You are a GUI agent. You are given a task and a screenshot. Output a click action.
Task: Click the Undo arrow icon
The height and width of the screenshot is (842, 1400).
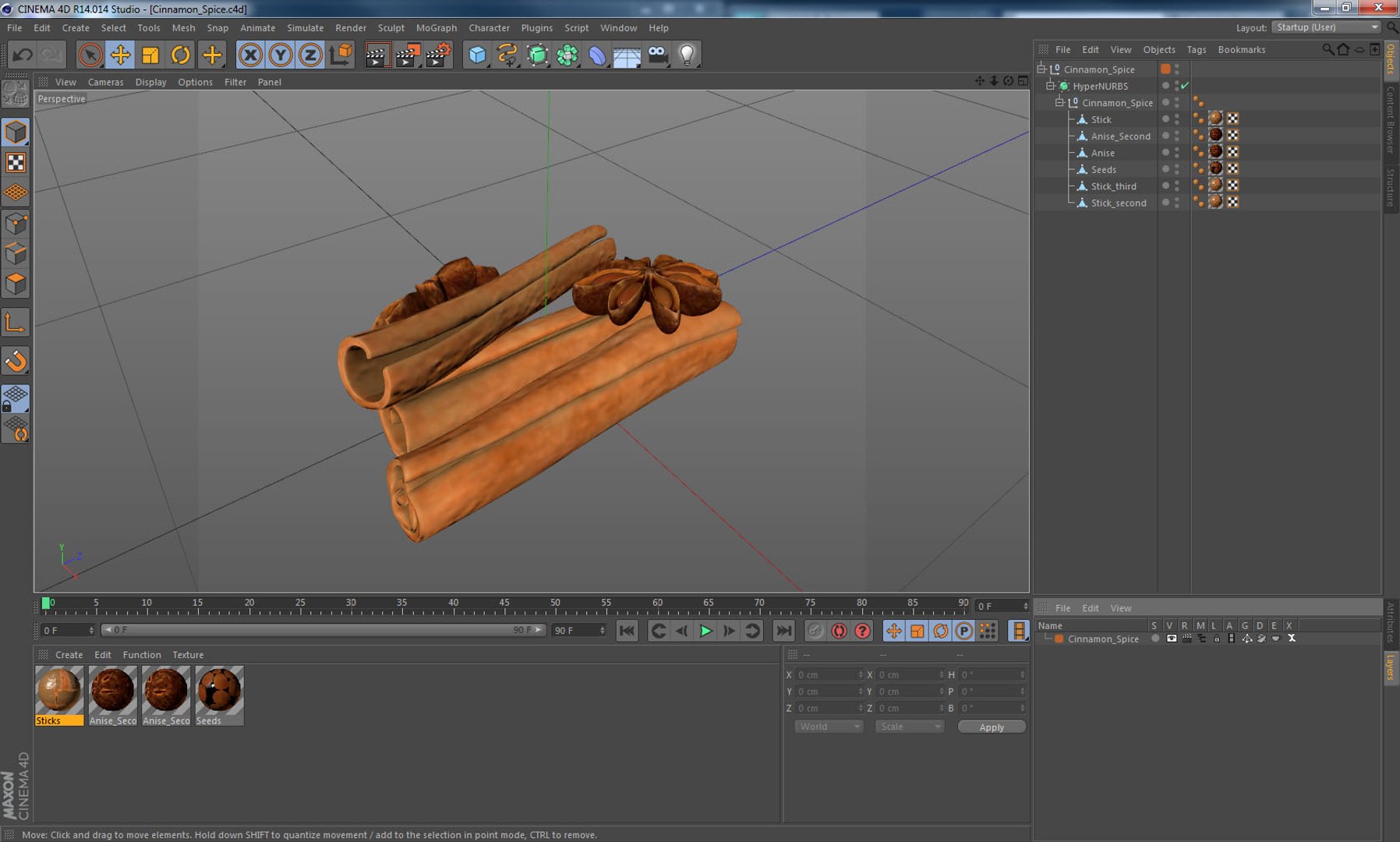click(23, 55)
